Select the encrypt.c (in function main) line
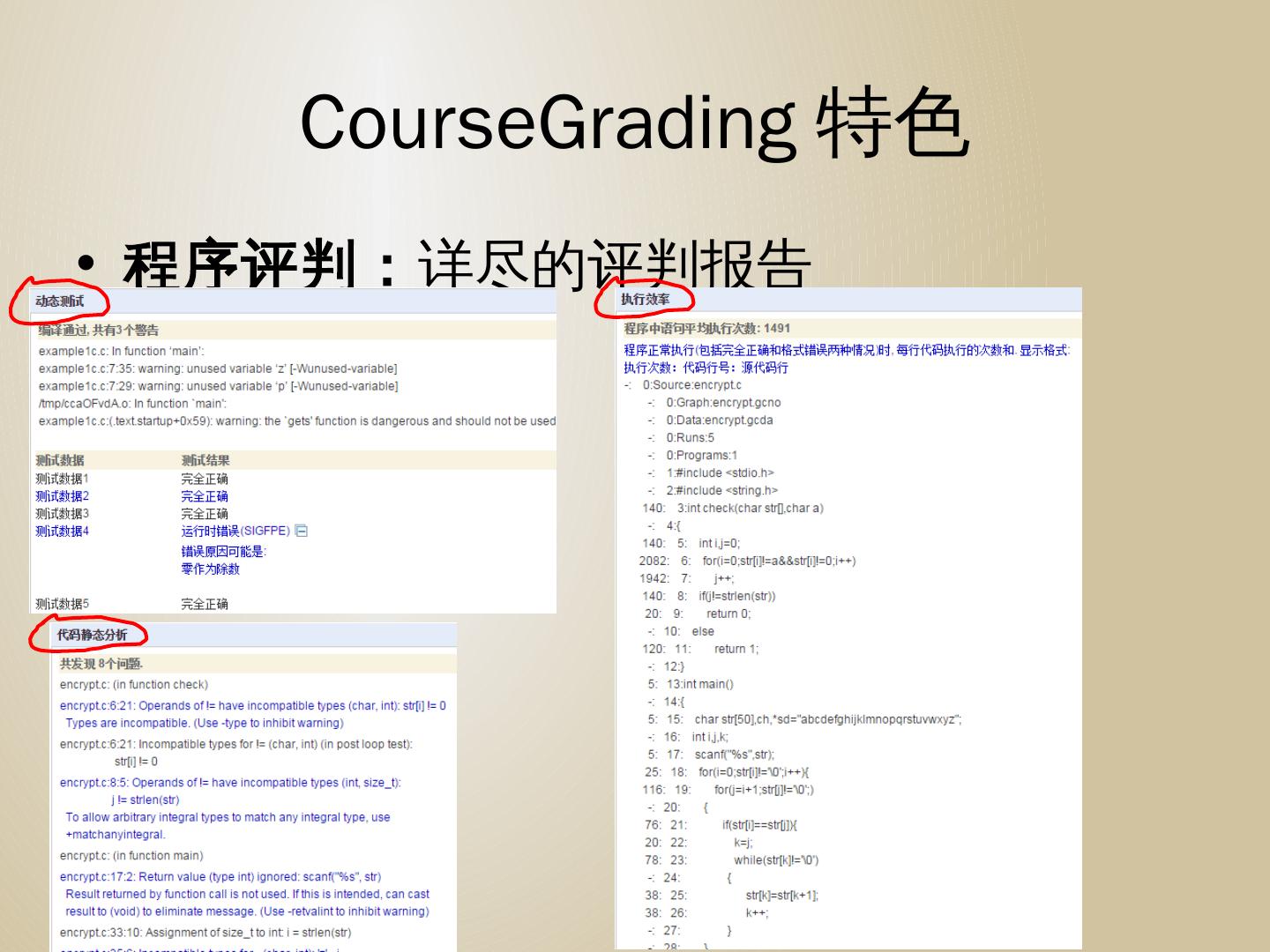This screenshot has height=952, width=1270. click(x=131, y=856)
